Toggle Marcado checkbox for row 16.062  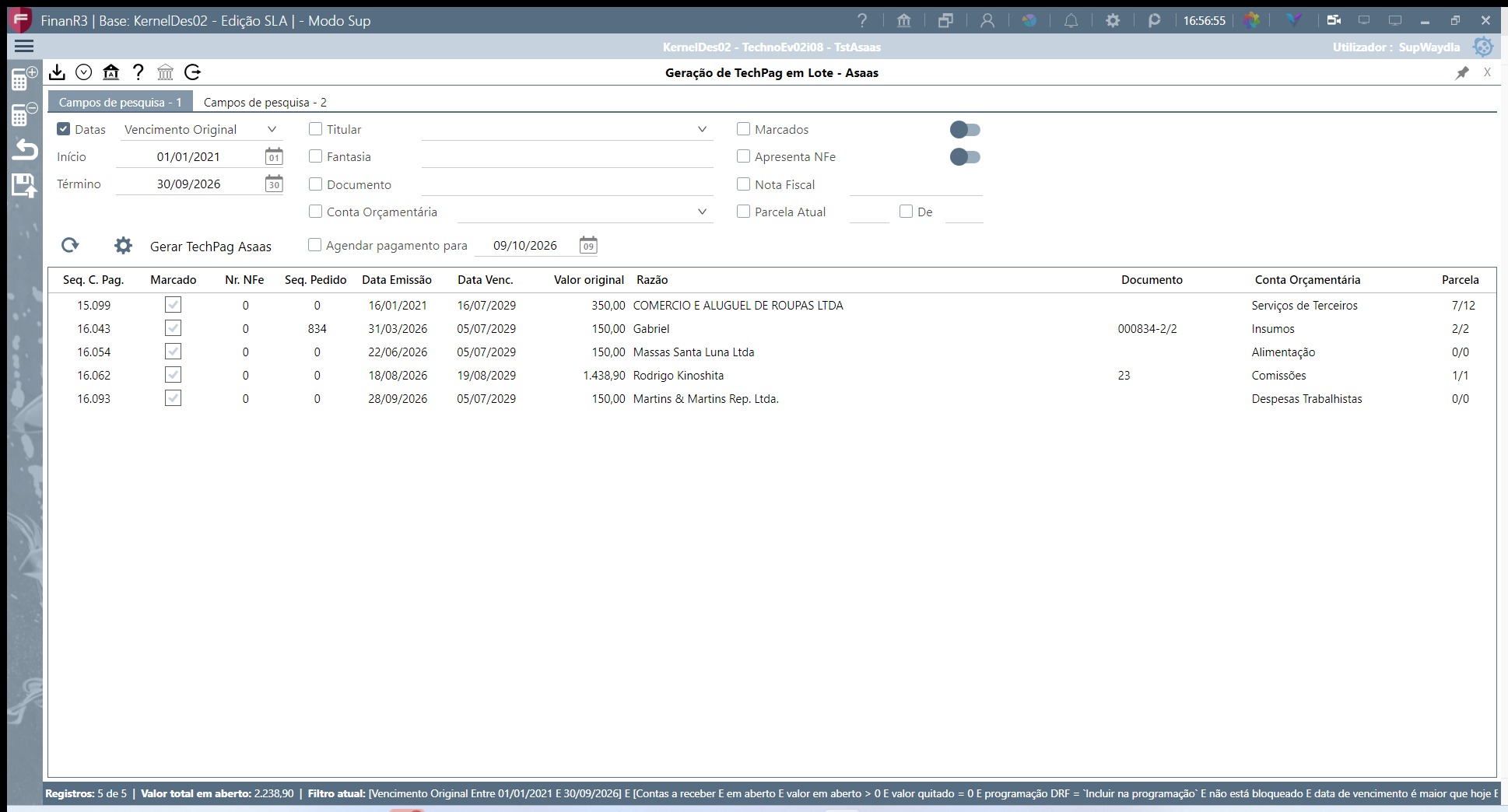173,375
